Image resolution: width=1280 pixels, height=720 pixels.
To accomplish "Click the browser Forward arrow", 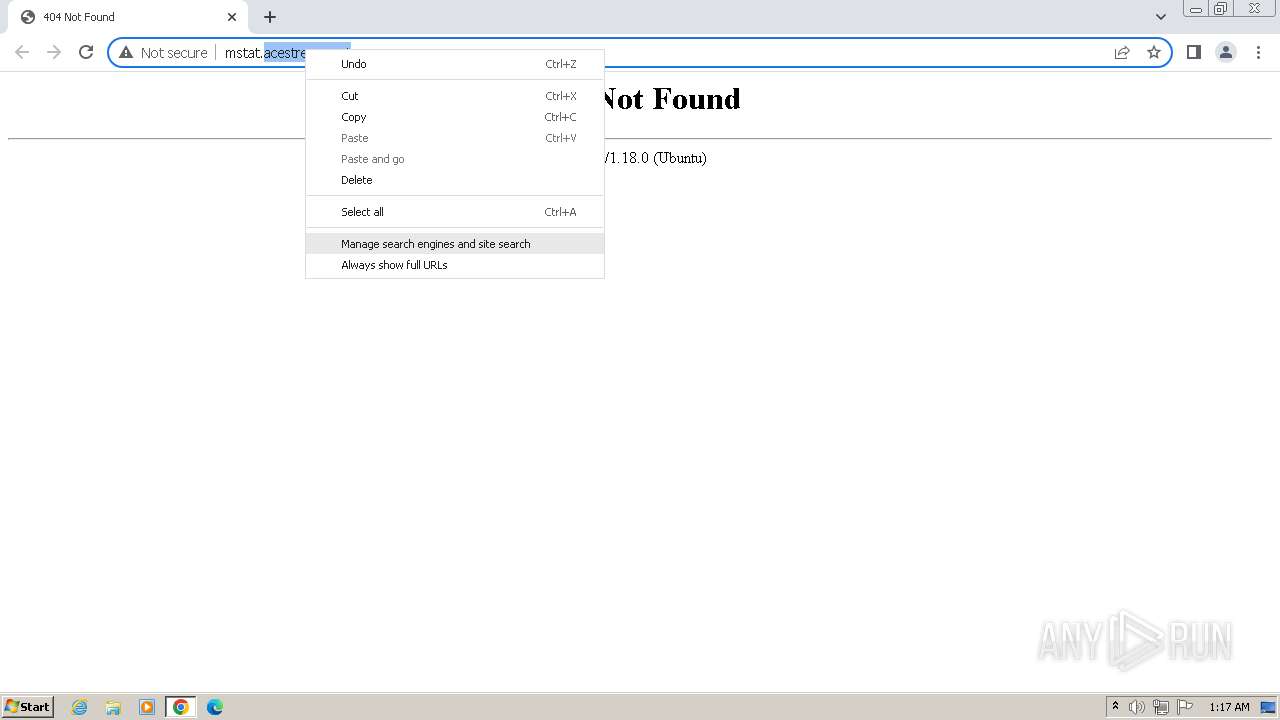I will (x=54, y=52).
